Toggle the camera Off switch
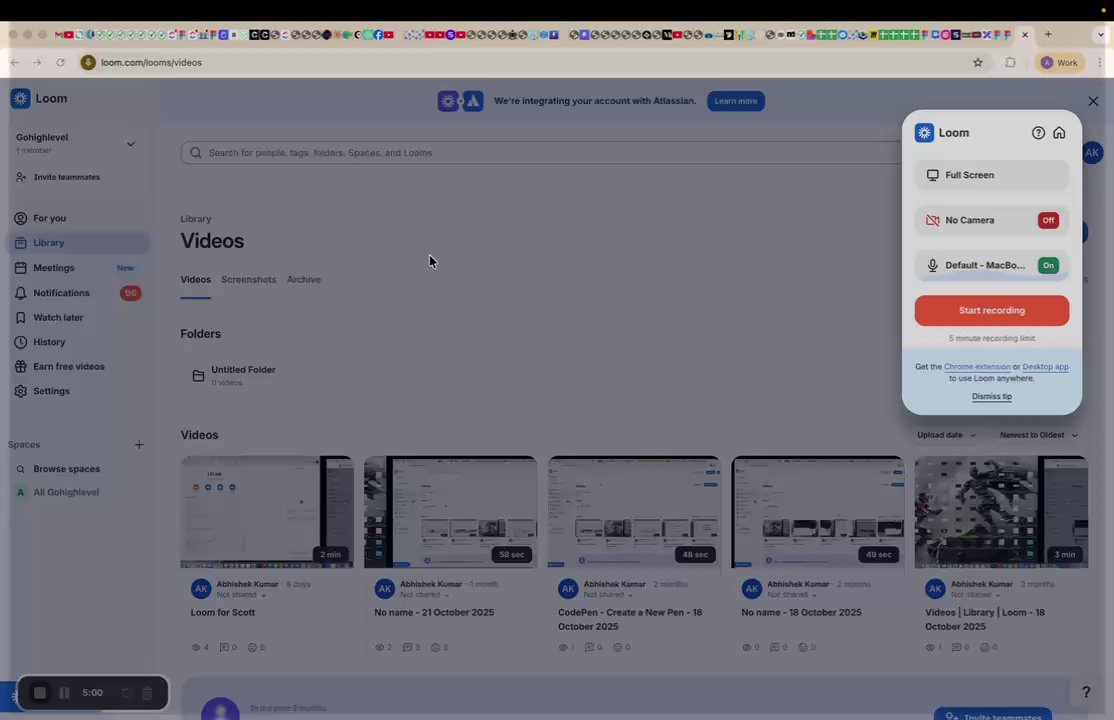This screenshot has width=1114, height=720. (x=1048, y=220)
